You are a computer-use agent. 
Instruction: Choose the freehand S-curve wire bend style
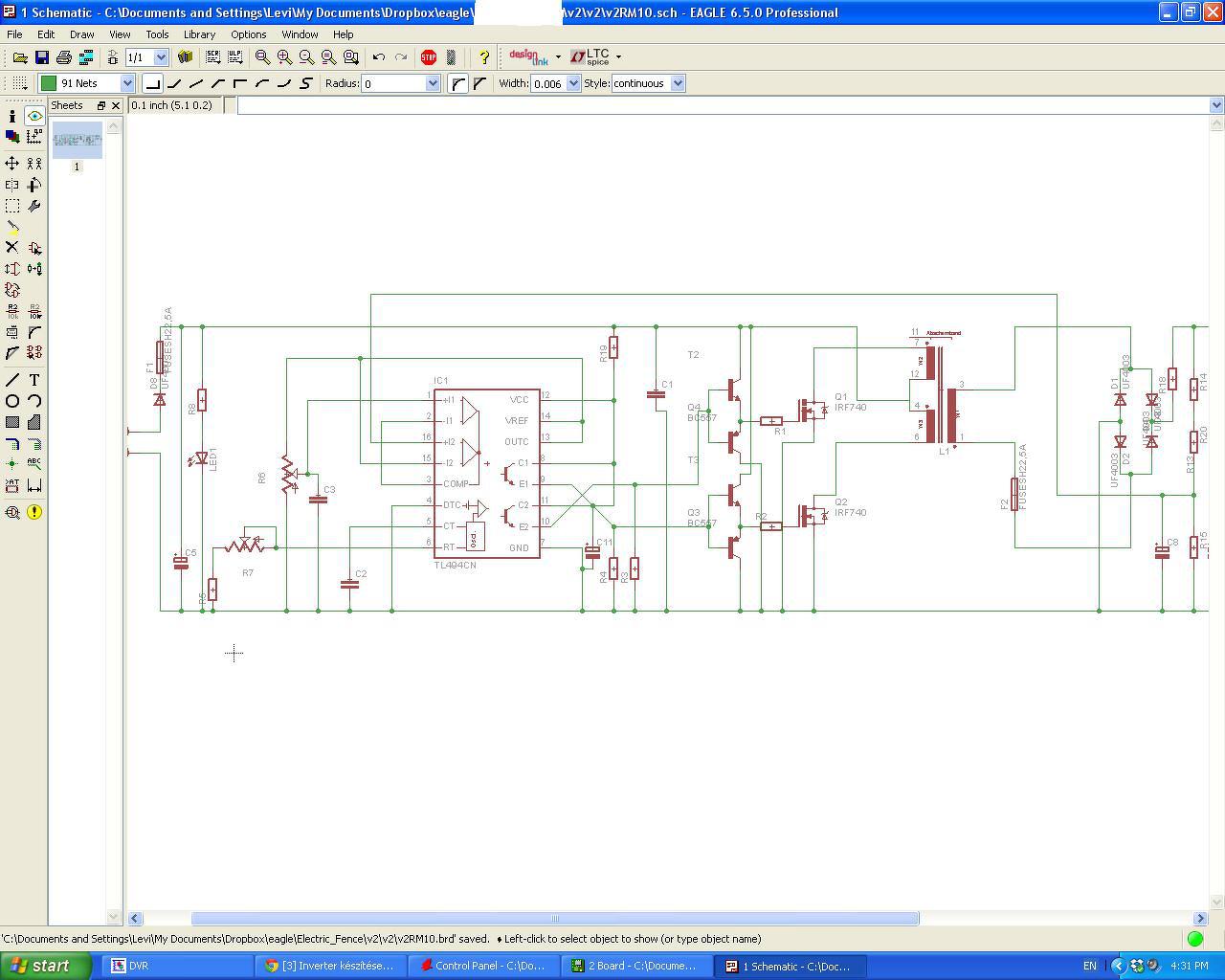(306, 83)
